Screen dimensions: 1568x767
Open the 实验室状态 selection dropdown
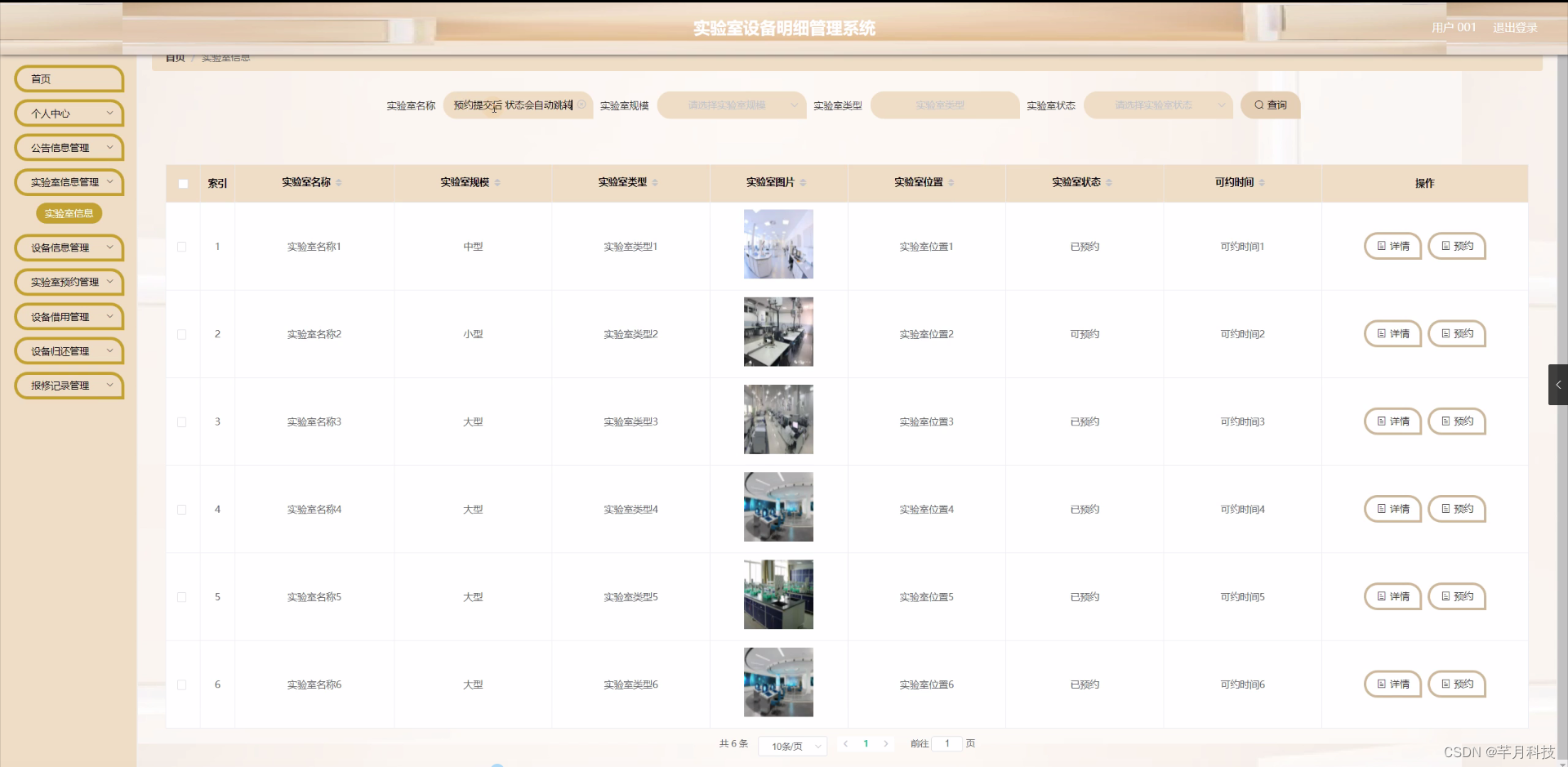tap(1157, 105)
